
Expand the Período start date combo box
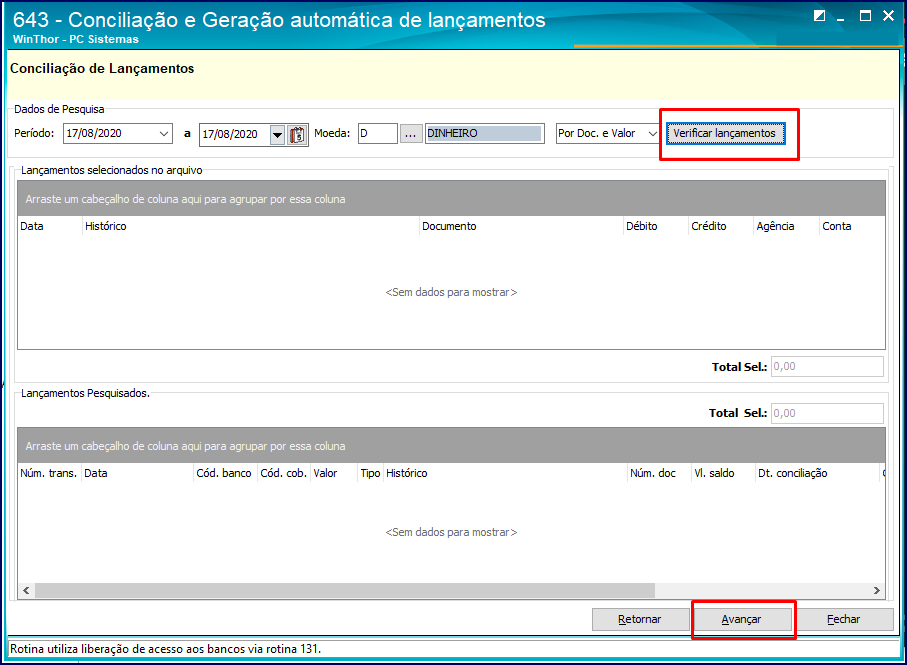pyautogui.click(x=164, y=134)
